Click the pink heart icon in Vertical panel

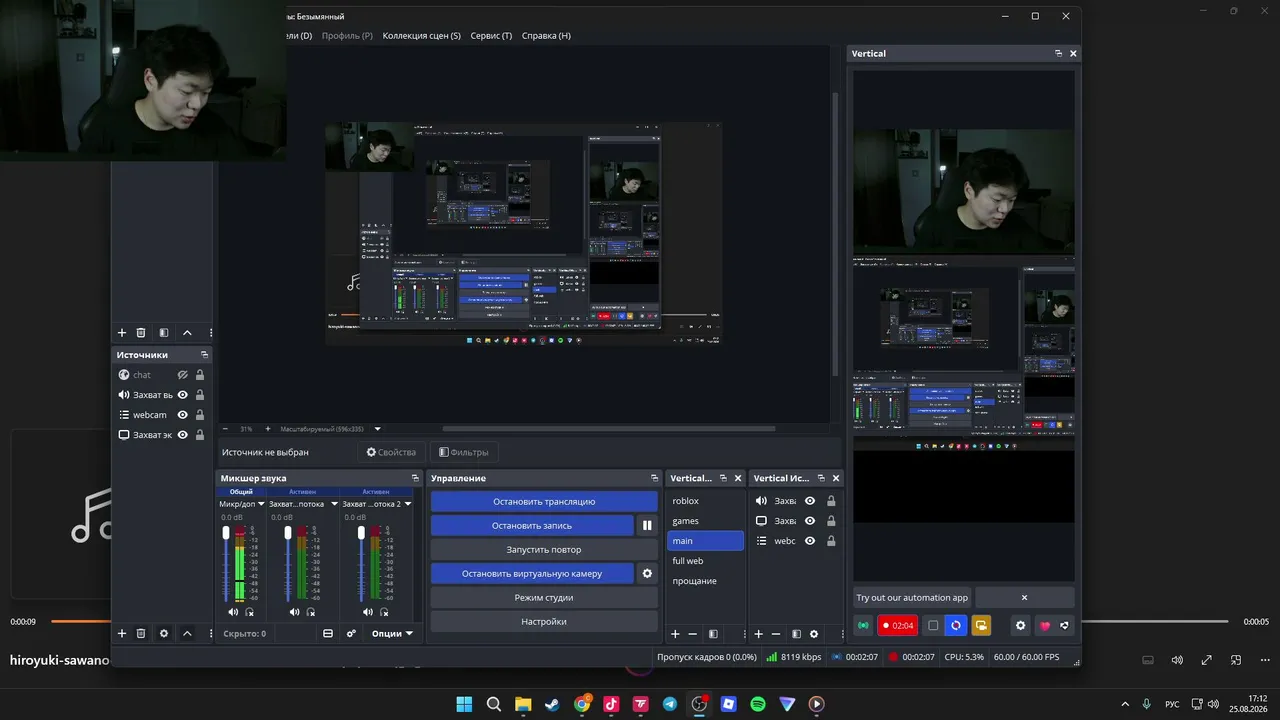[x=1045, y=626]
